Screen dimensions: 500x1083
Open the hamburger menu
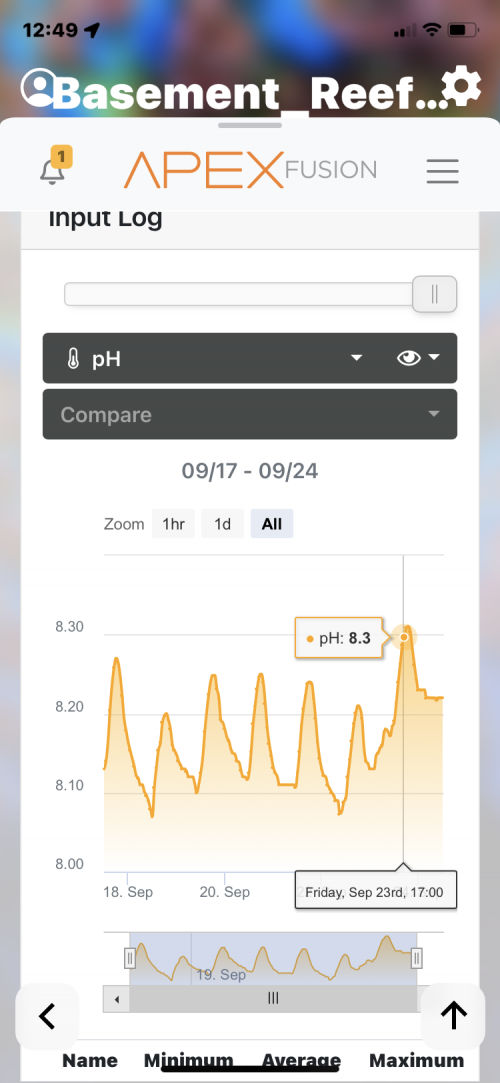(443, 171)
